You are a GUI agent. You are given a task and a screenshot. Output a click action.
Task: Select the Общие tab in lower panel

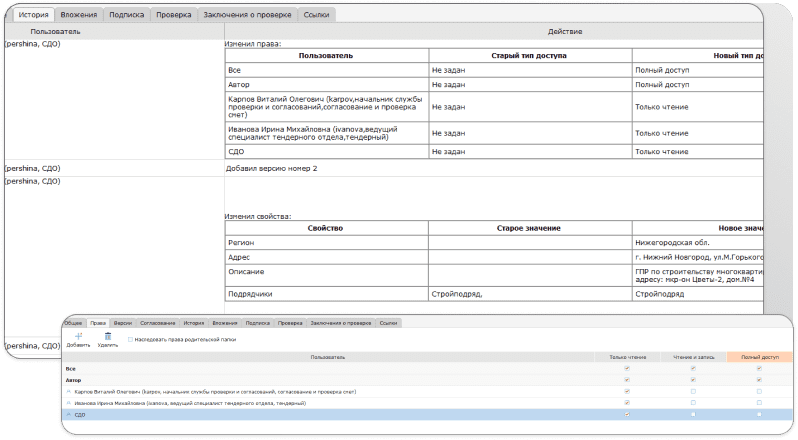point(73,324)
